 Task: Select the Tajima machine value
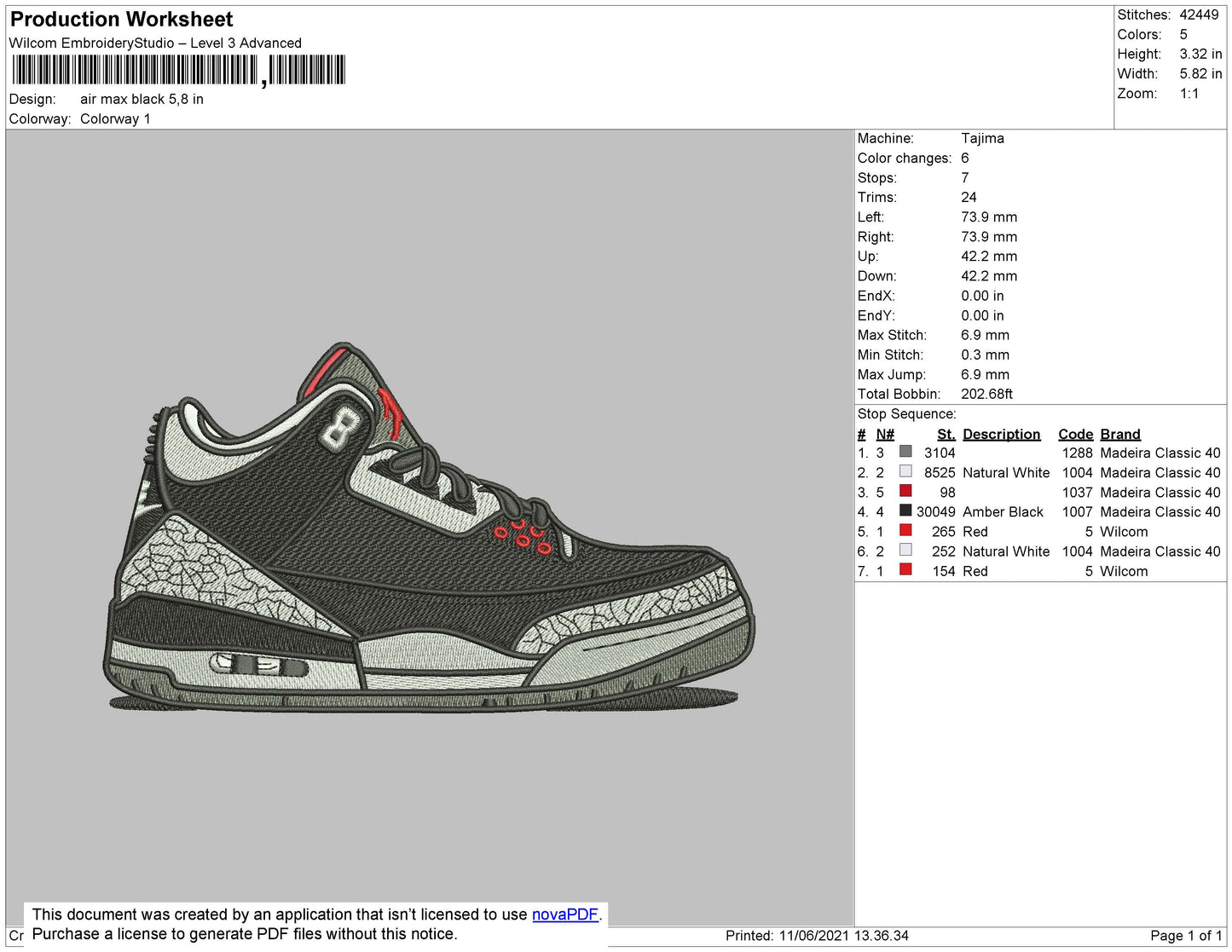982,138
